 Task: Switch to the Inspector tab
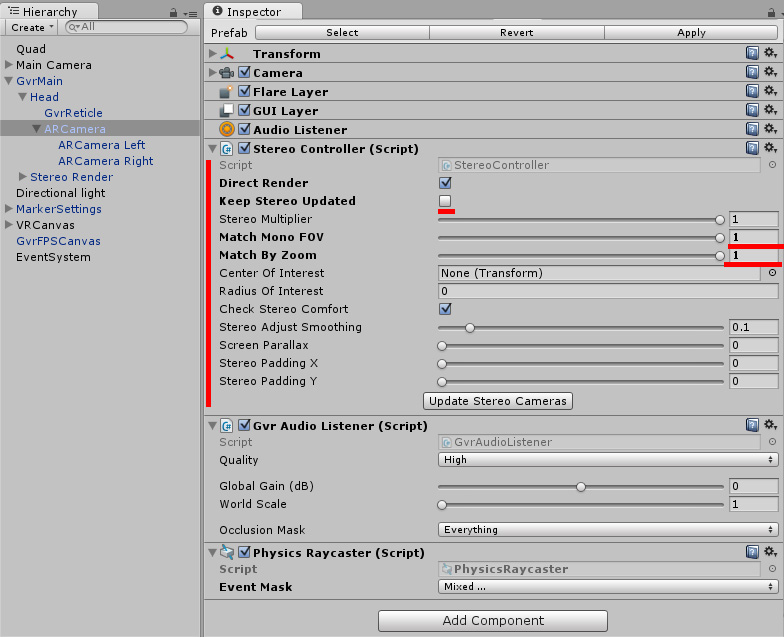[x=252, y=12]
